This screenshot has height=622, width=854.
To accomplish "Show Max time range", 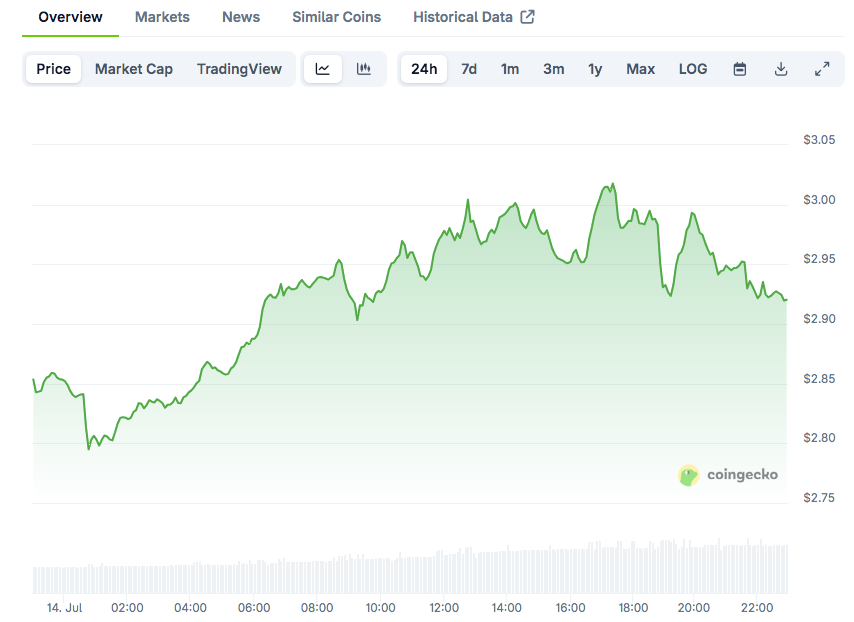I will 640,69.
